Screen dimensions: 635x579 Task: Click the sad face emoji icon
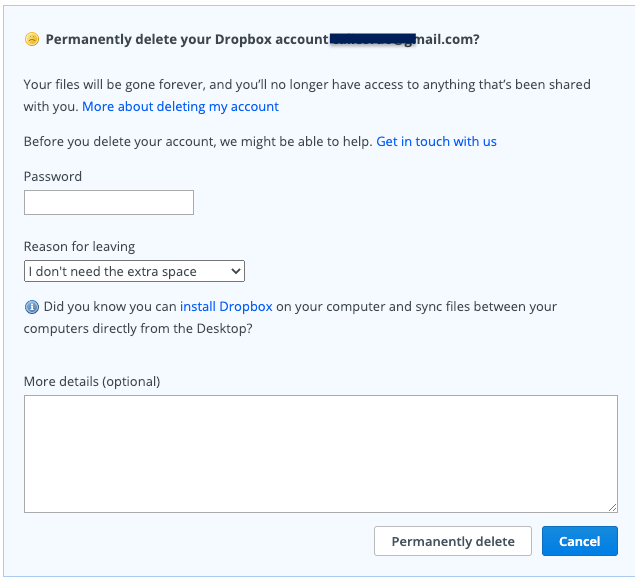tap(32, 39)
